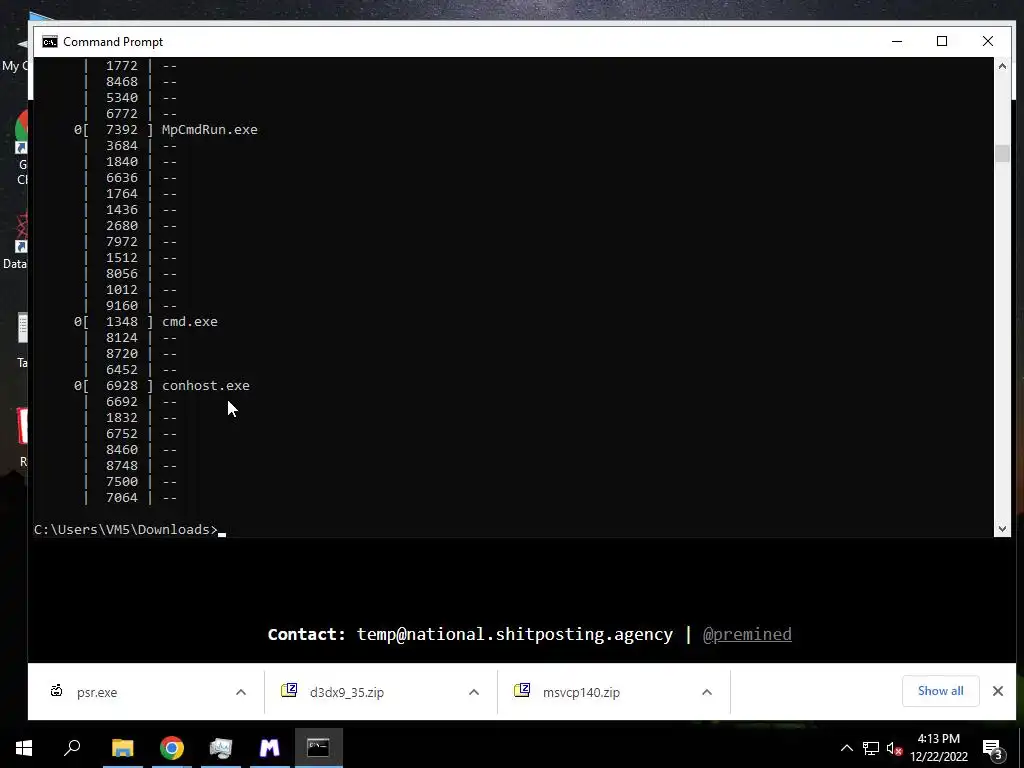Screen dimensions: 1024x768
Task: Click PID 7392 in the output
Action: point(122,129)
